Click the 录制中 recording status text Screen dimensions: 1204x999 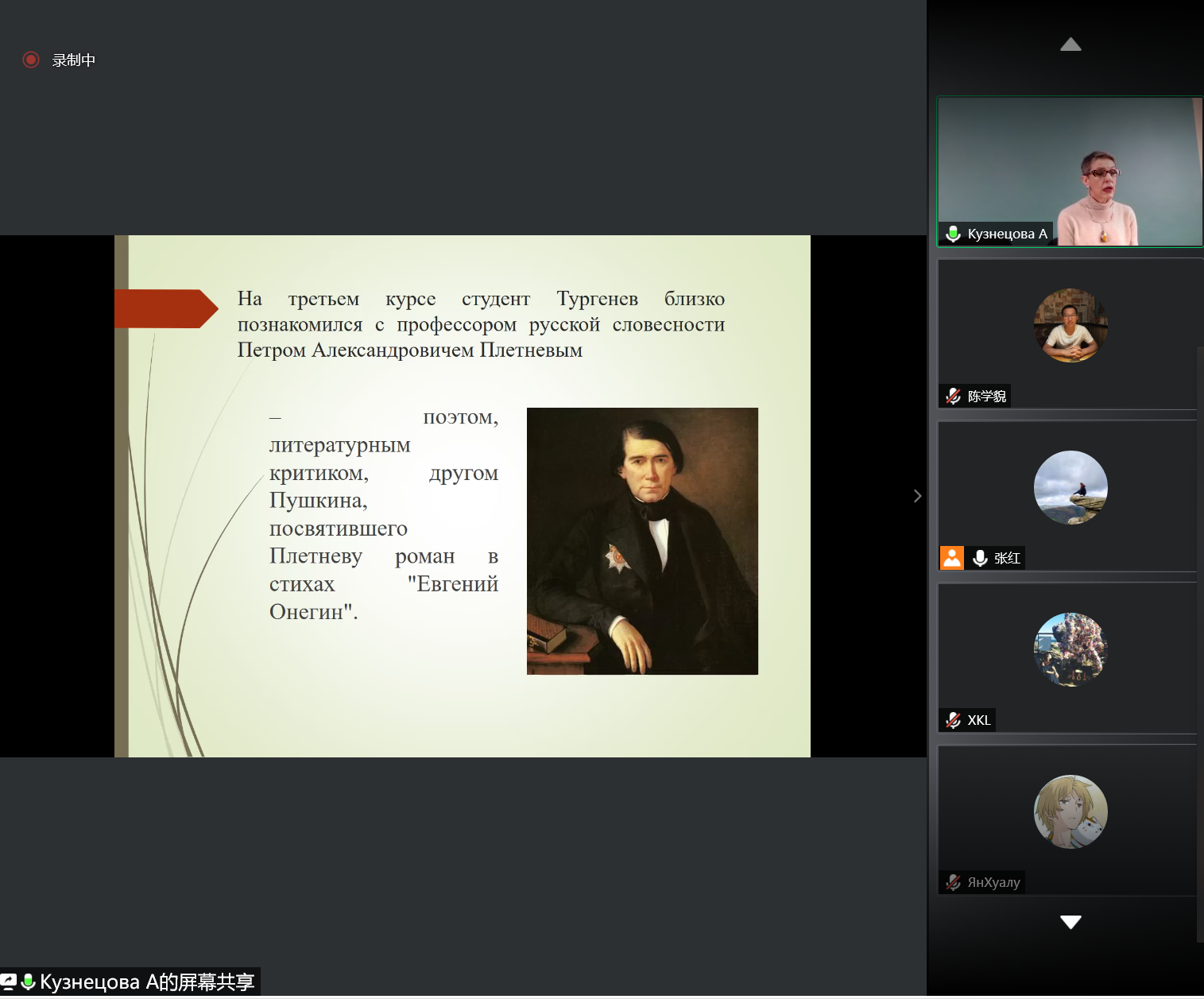[74, 60]
